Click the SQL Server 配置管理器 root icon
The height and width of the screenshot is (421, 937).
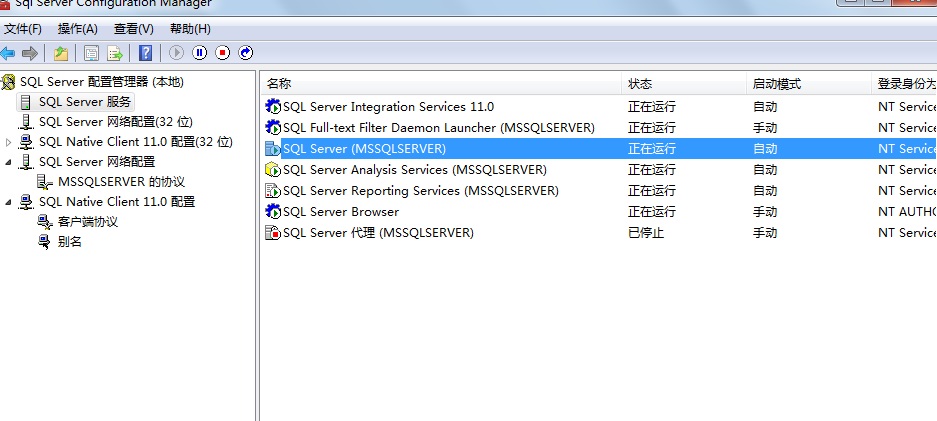tap(8, 82)
